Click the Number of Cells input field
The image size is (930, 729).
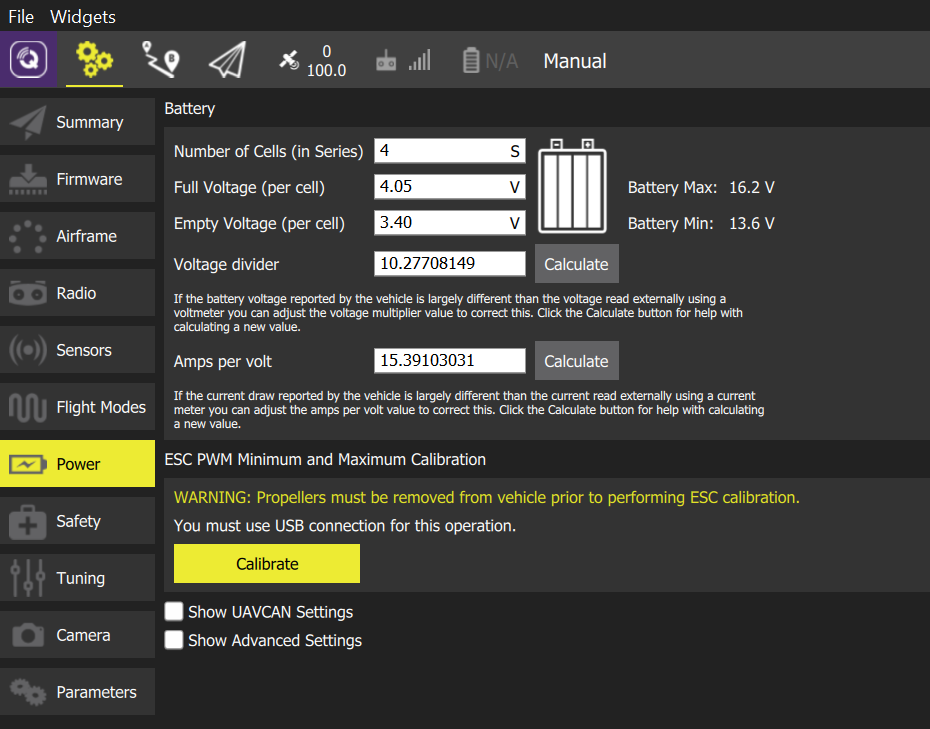tap(440, 151)
